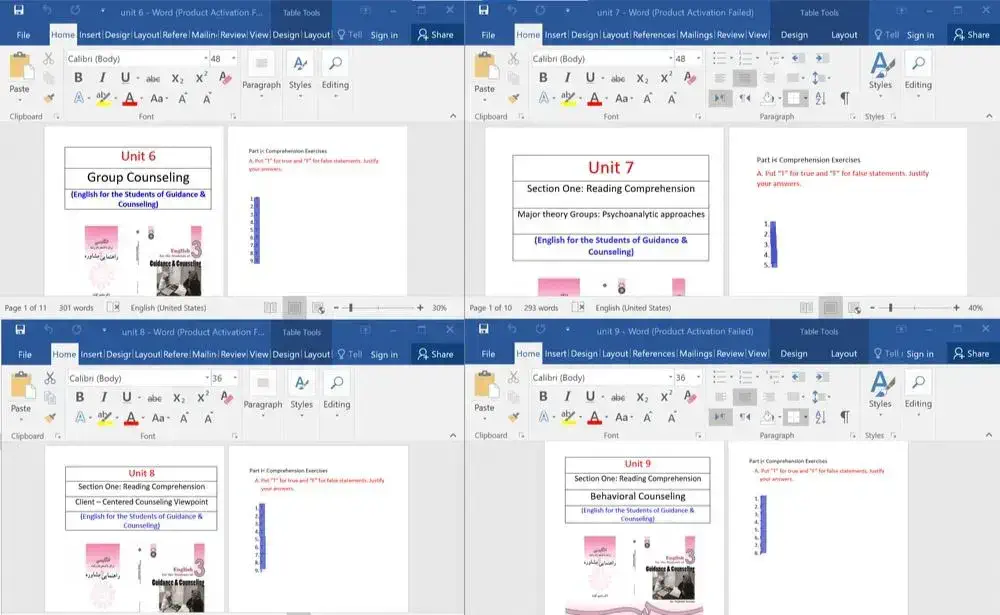Viewport: 1000px width, 615px height.
Task: Click Clear All Formatting in unit 6
Action: (x=226, y=78)
